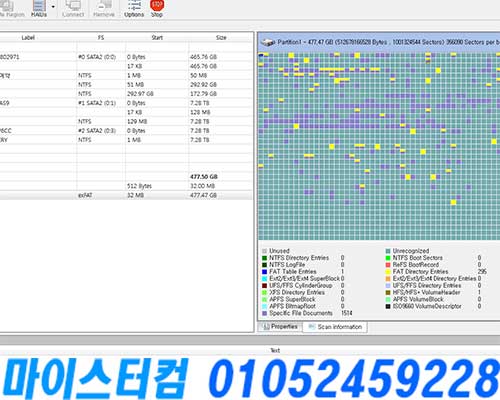The height and width of the screenshot is (400, 500).
Task: Click the XFS Directory Entries legend entry
Action: click(297, 292)
